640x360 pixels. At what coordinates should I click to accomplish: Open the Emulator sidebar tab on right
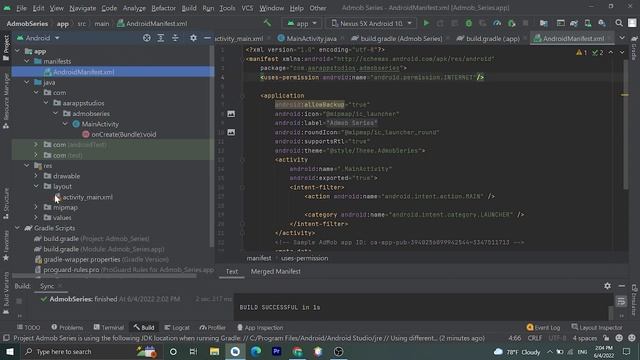pos(634,300)
